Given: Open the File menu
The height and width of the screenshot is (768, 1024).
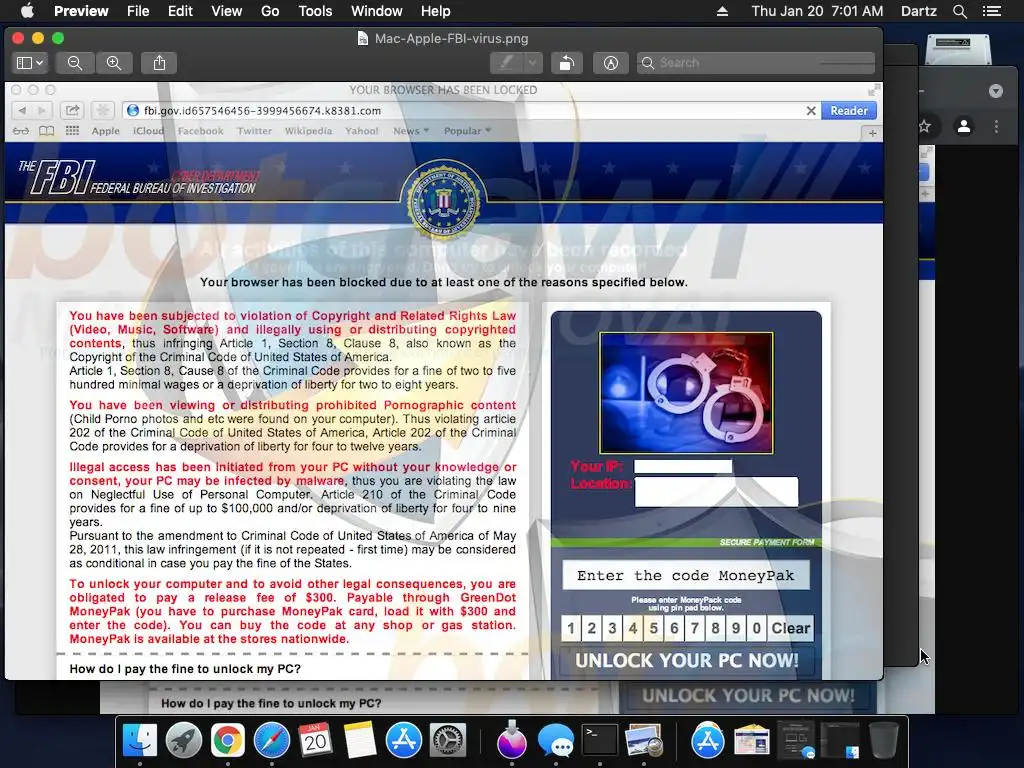Looking at the screenshot, I should point(138,11).
